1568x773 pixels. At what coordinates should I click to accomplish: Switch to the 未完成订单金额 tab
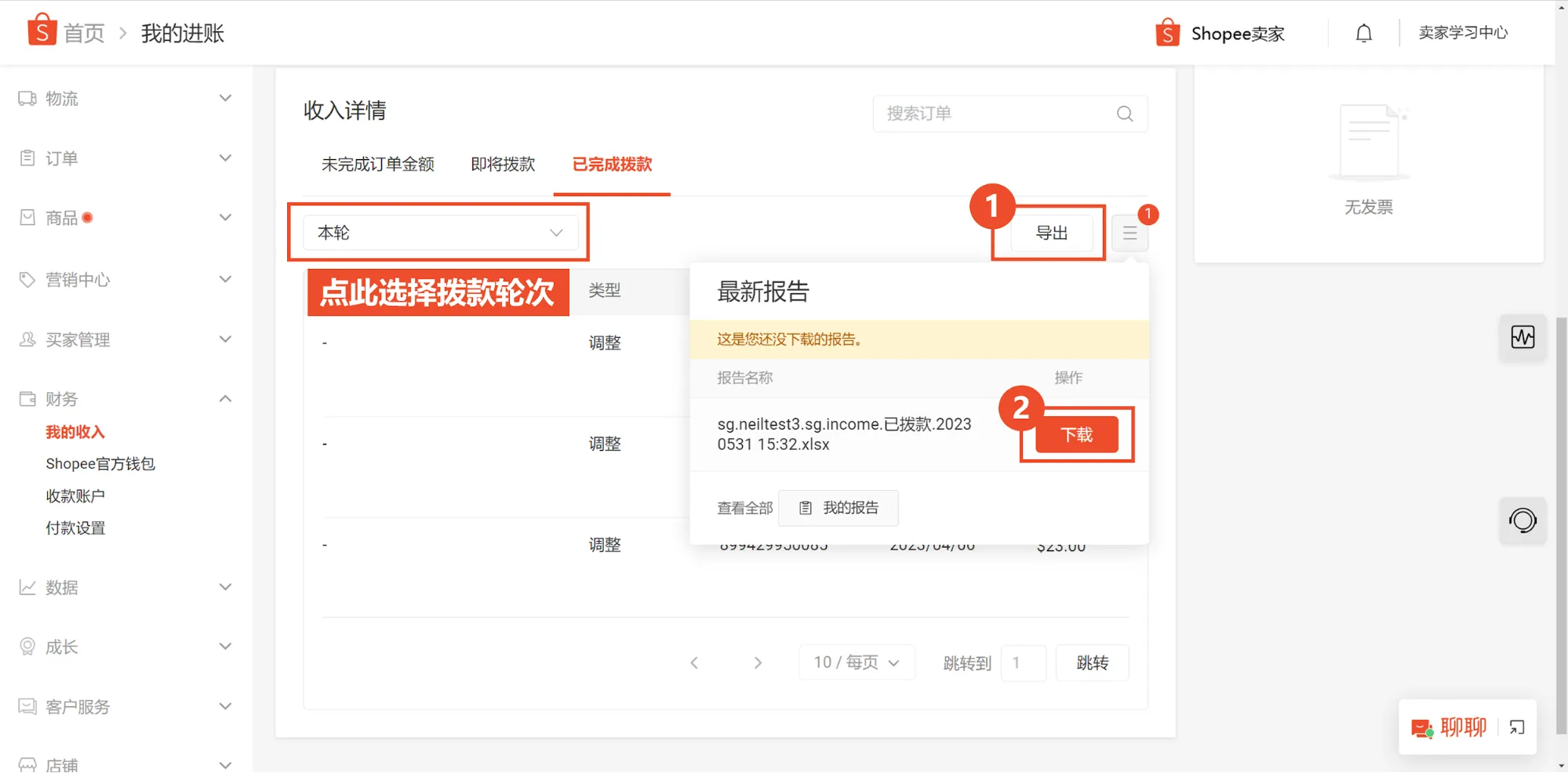(x=377, y=165)
